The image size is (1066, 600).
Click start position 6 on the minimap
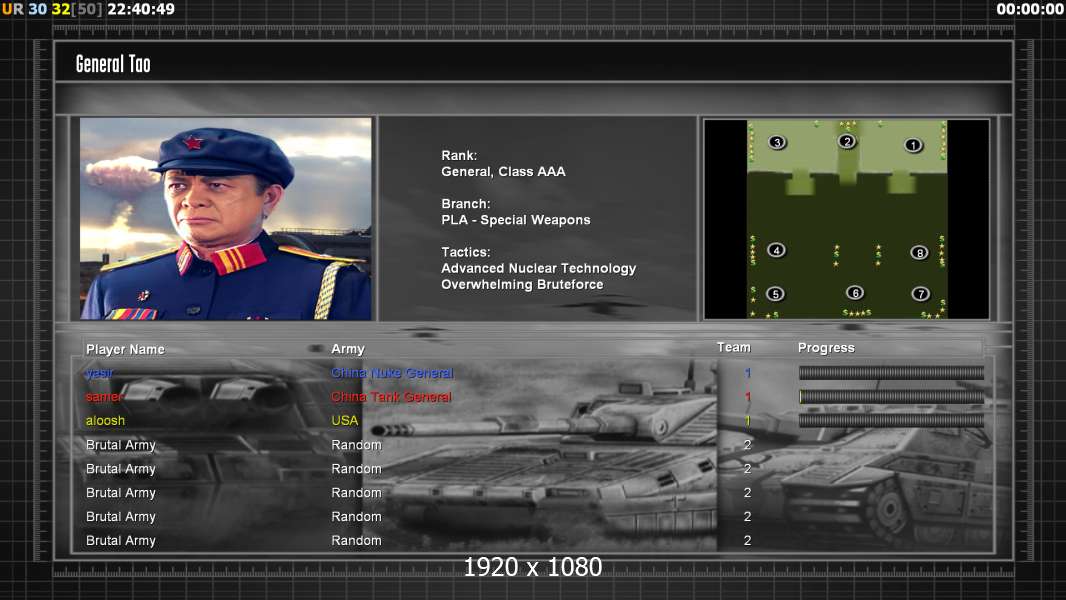[855, 293]
